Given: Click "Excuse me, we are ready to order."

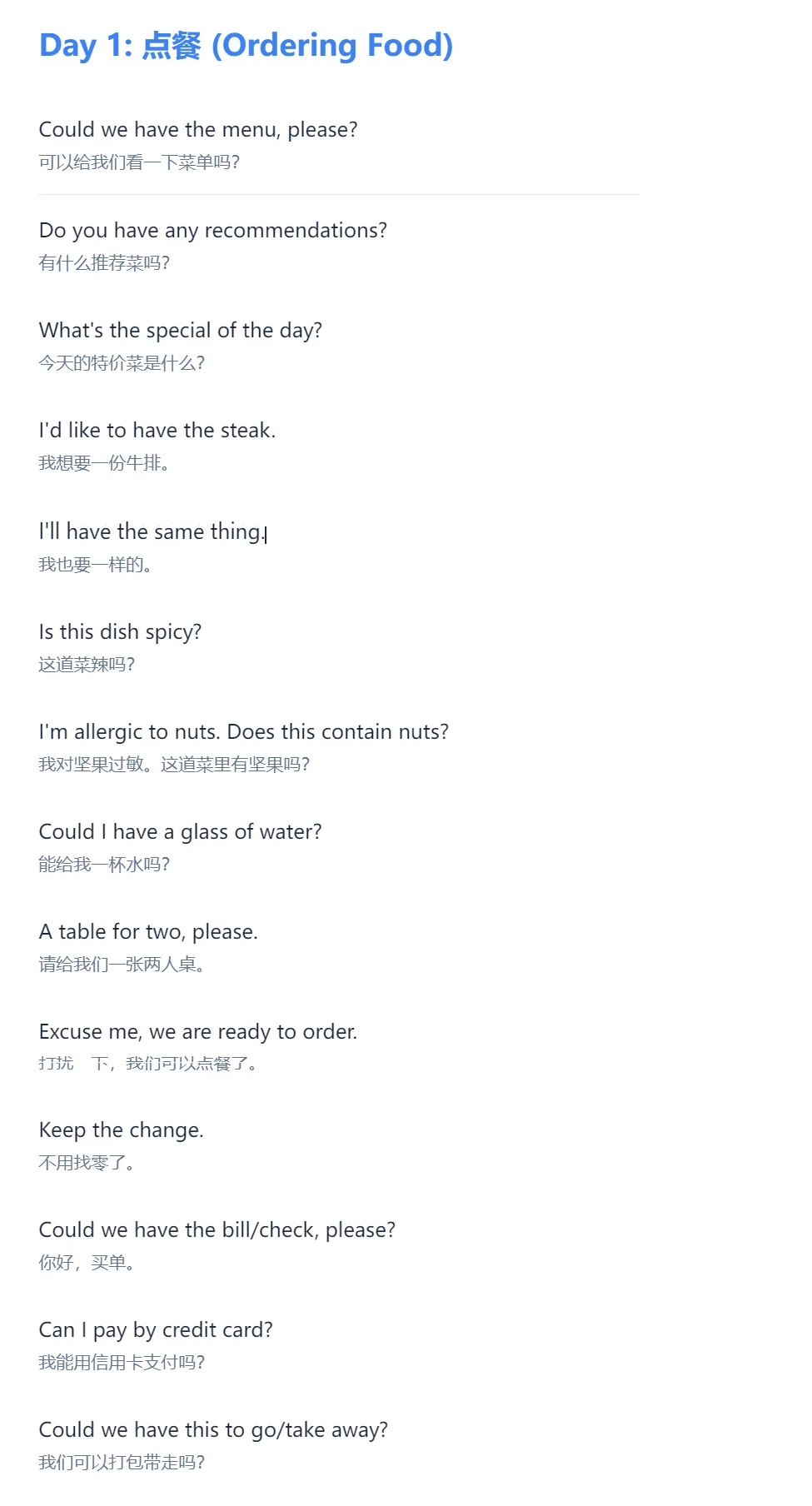Looking at the screenshot, I should coord(198,1032).
